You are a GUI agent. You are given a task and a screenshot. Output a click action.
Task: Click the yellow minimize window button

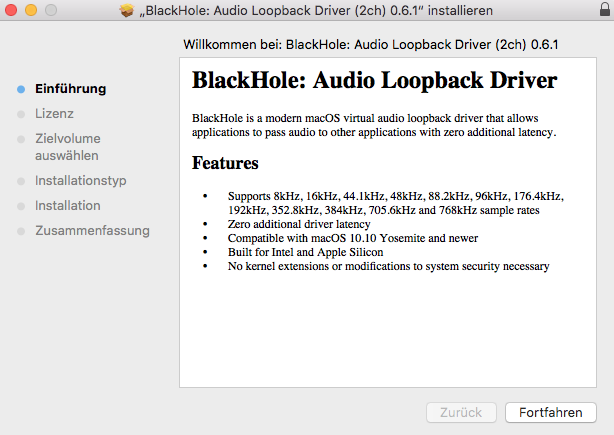pos(31,10)
